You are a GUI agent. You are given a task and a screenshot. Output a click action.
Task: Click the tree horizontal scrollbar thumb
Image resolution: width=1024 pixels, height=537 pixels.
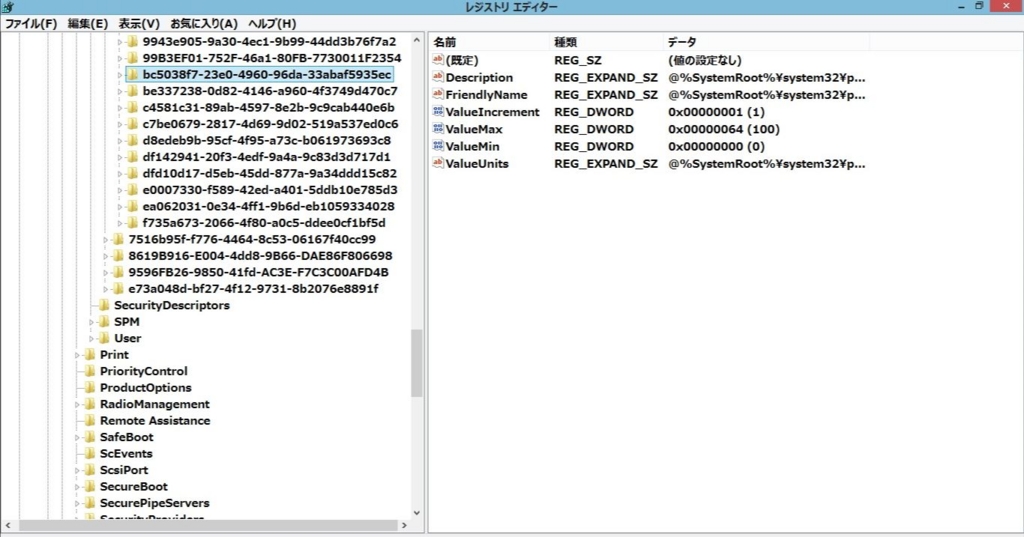208,525
